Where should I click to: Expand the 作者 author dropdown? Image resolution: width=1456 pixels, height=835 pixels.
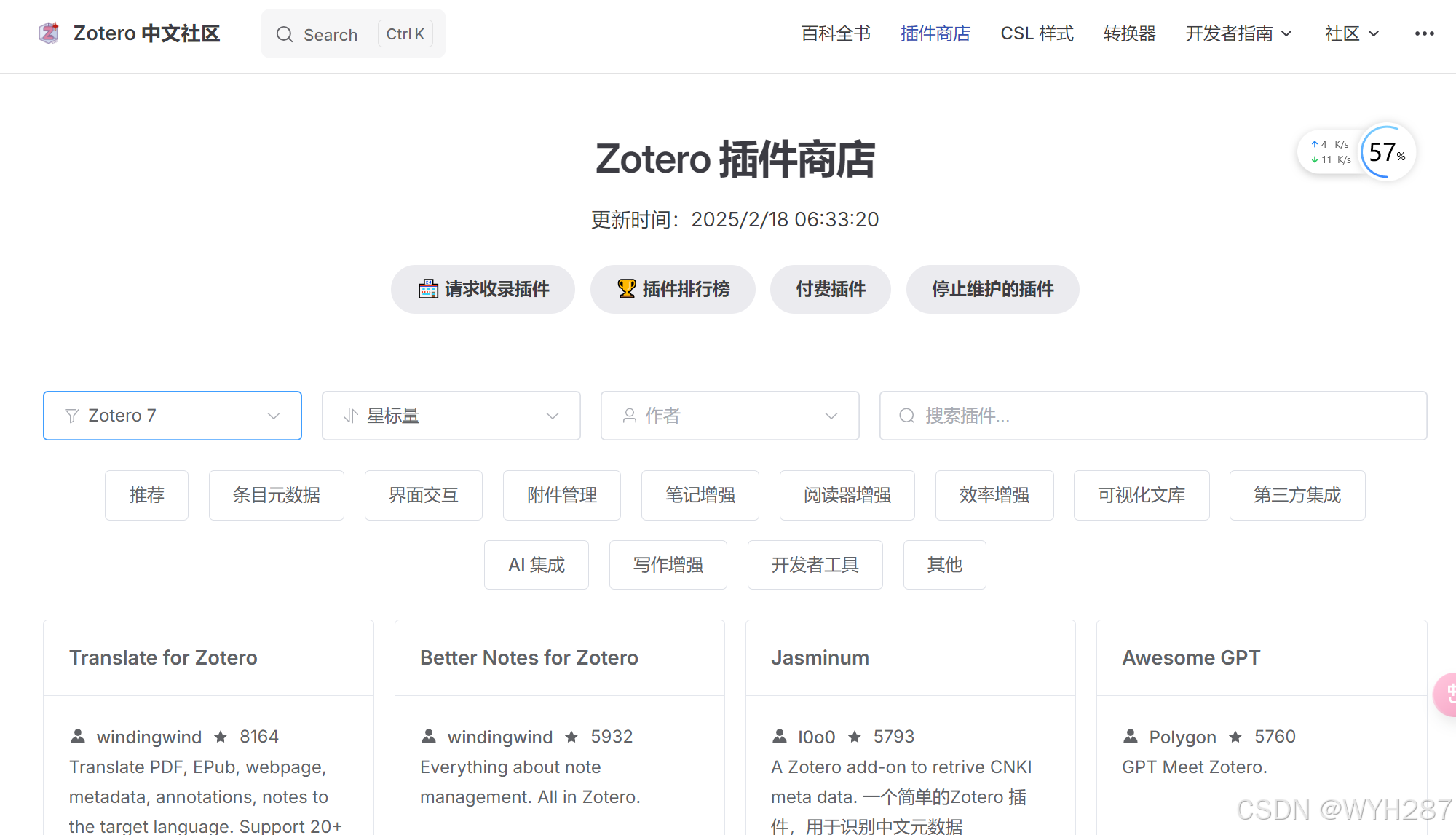(730, 416)
